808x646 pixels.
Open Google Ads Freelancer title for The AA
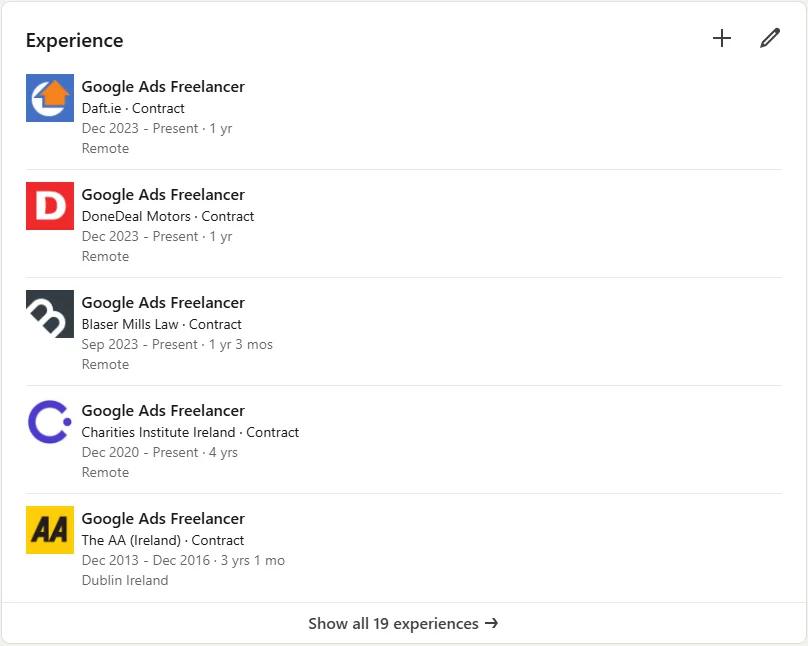click(x=163, y=519)
